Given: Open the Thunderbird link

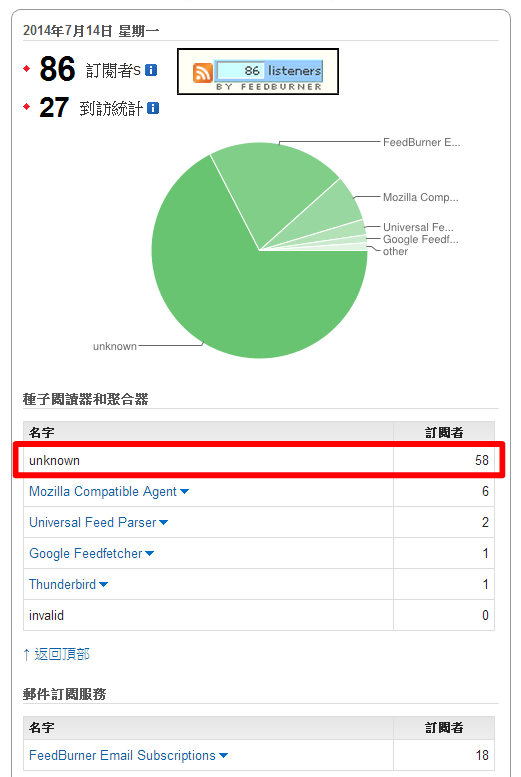Looking at the screenshot, I should pyautogui.click(x=62, y=585).
